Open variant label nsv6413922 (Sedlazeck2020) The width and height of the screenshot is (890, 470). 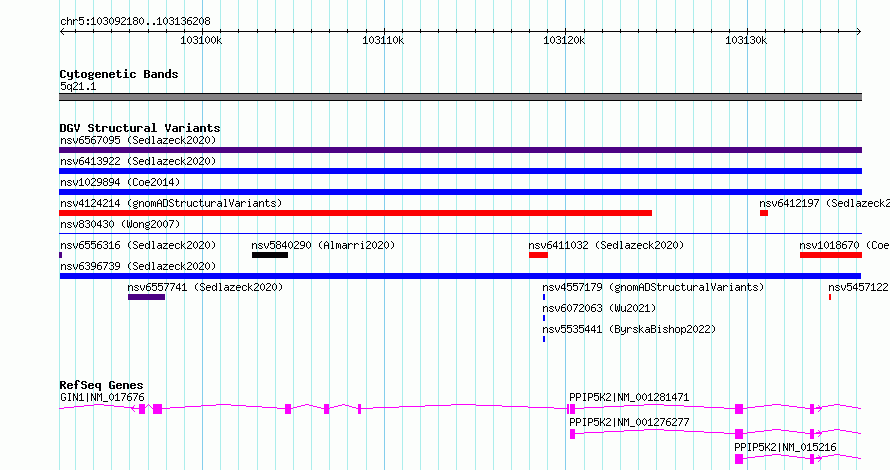[x=138, y=161]
